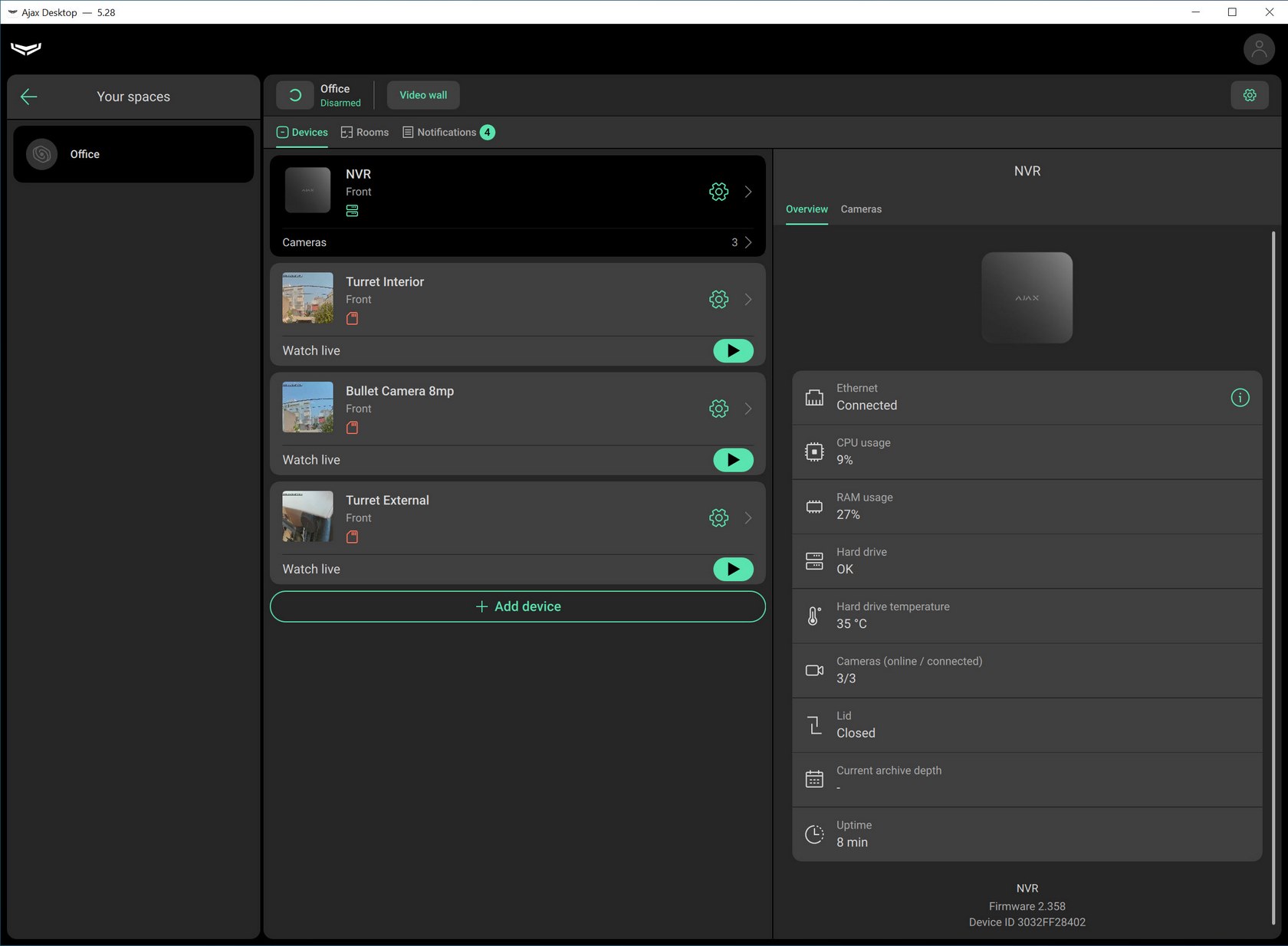Click the Add device button
This screenshot has height=946, width=1288.
click(x=517, y=606)
